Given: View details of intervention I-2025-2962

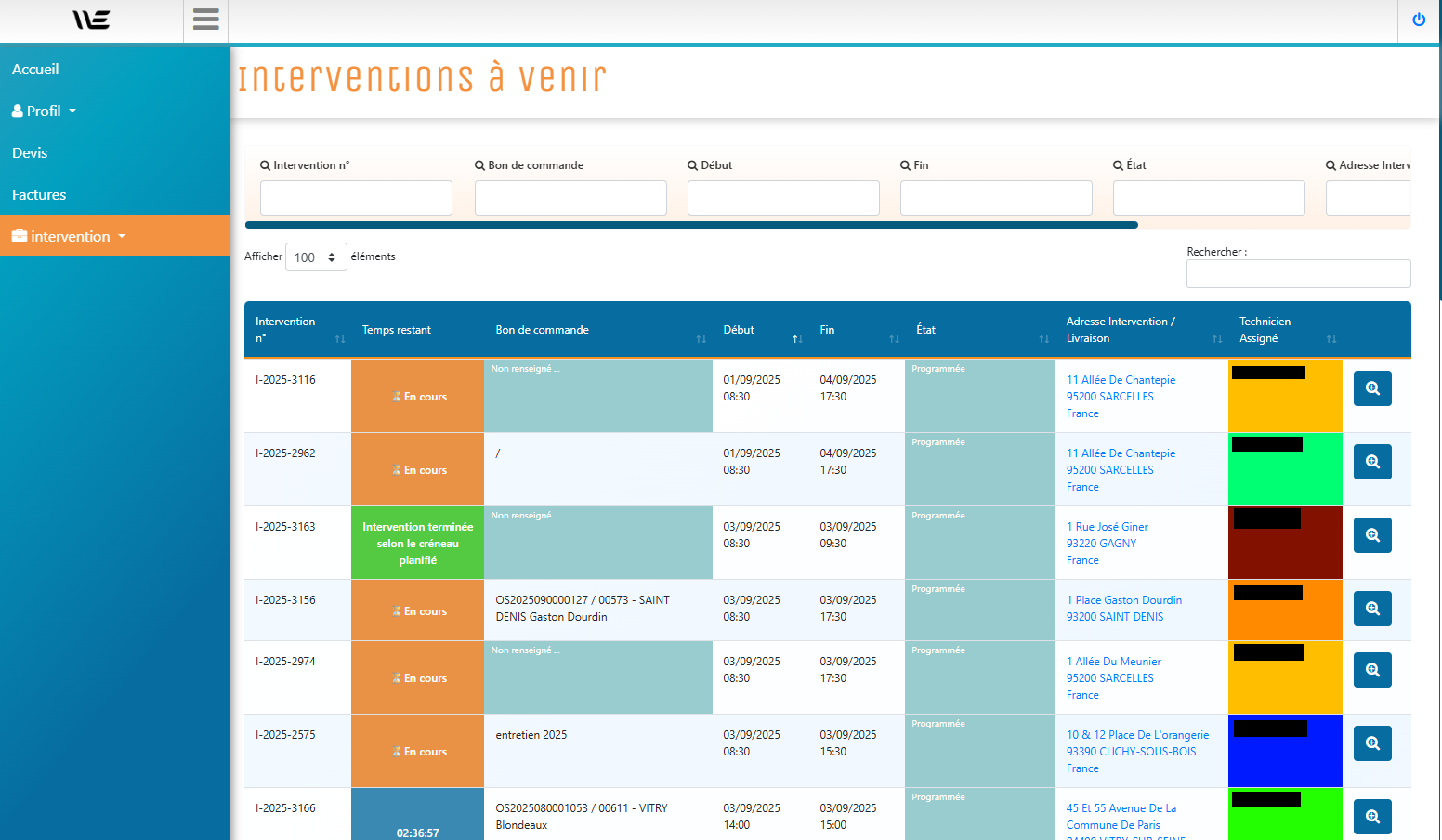Looking at the screenshot, I should coord(1371,462).
